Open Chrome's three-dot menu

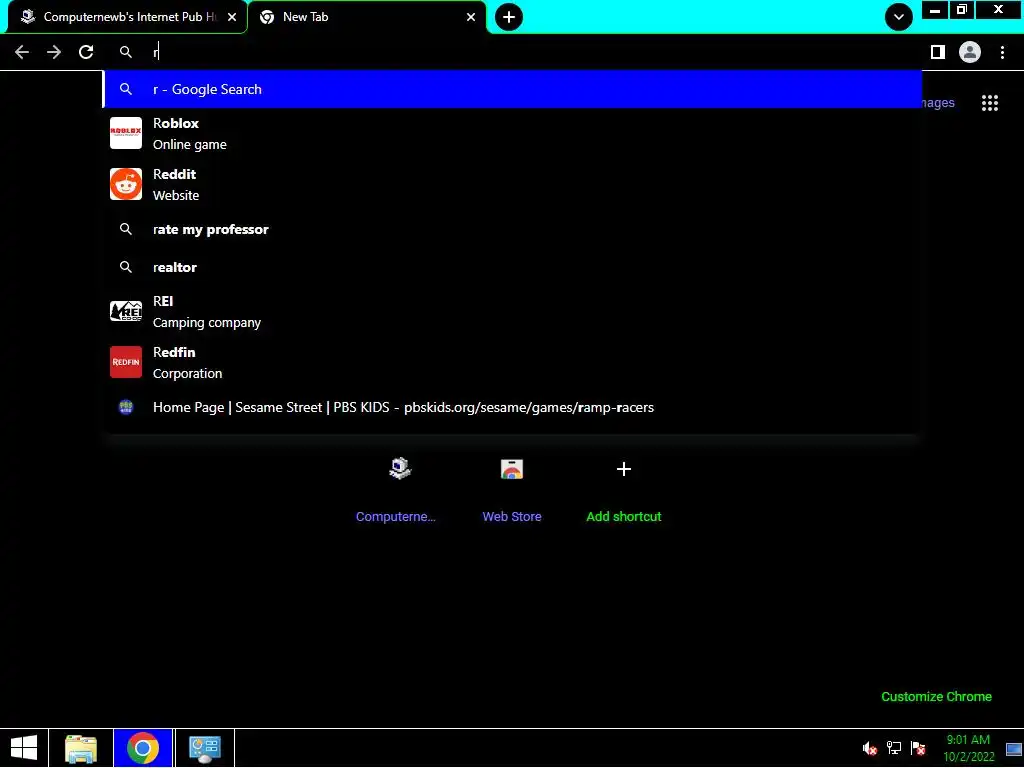pos(1002,52)
